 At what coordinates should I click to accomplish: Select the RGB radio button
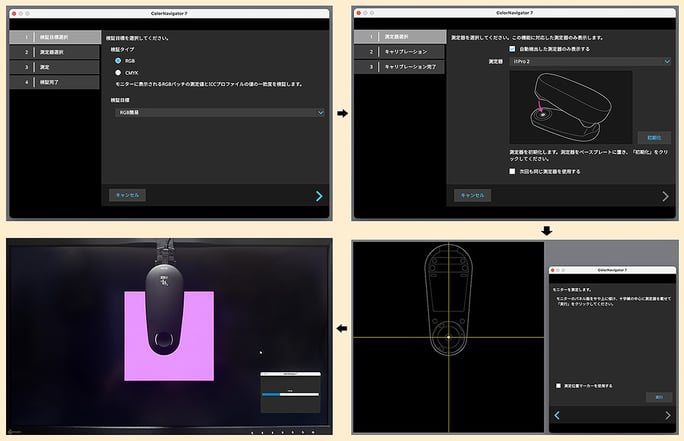117,60
